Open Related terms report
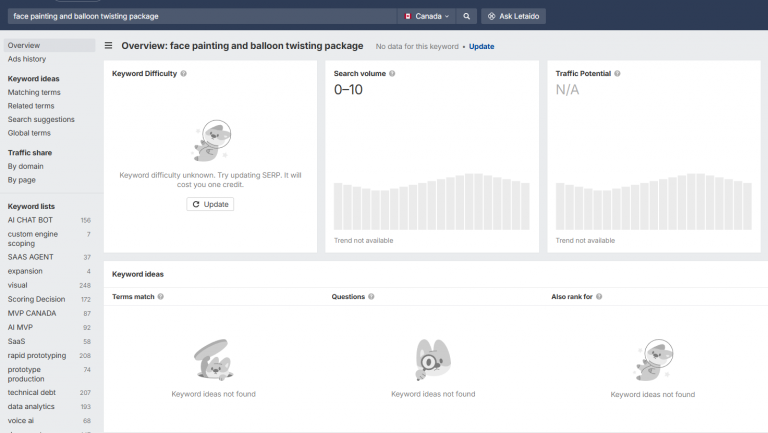This screenshot has height=433, width=768. point(31,106)
